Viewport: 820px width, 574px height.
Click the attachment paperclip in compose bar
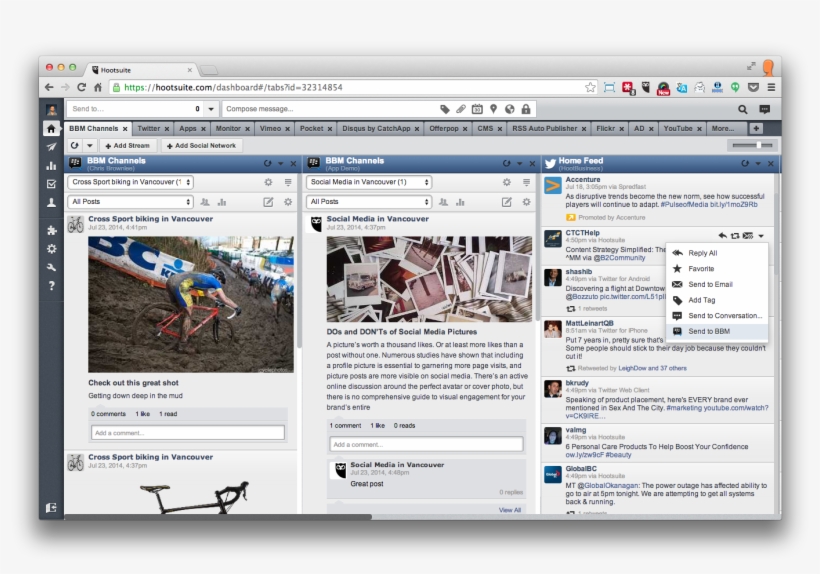click(x=461, y=109)
